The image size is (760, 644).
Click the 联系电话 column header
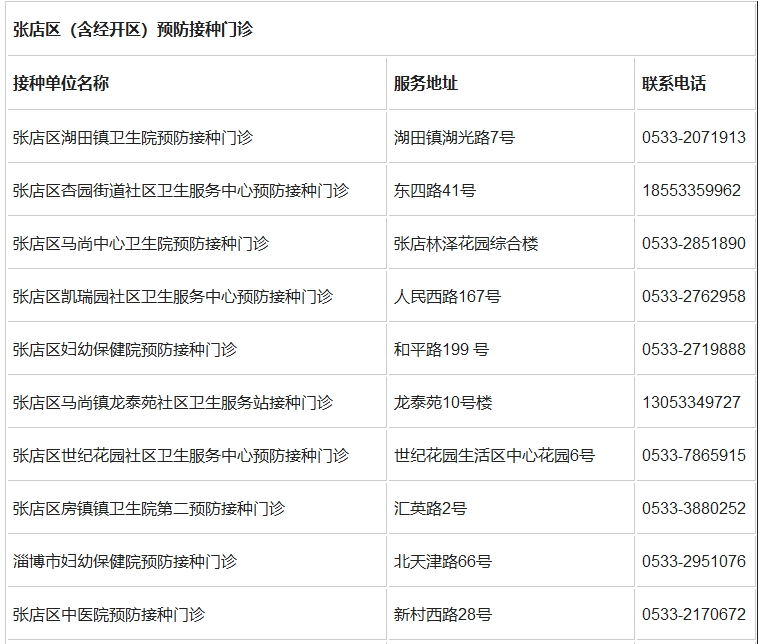[674, 84]
